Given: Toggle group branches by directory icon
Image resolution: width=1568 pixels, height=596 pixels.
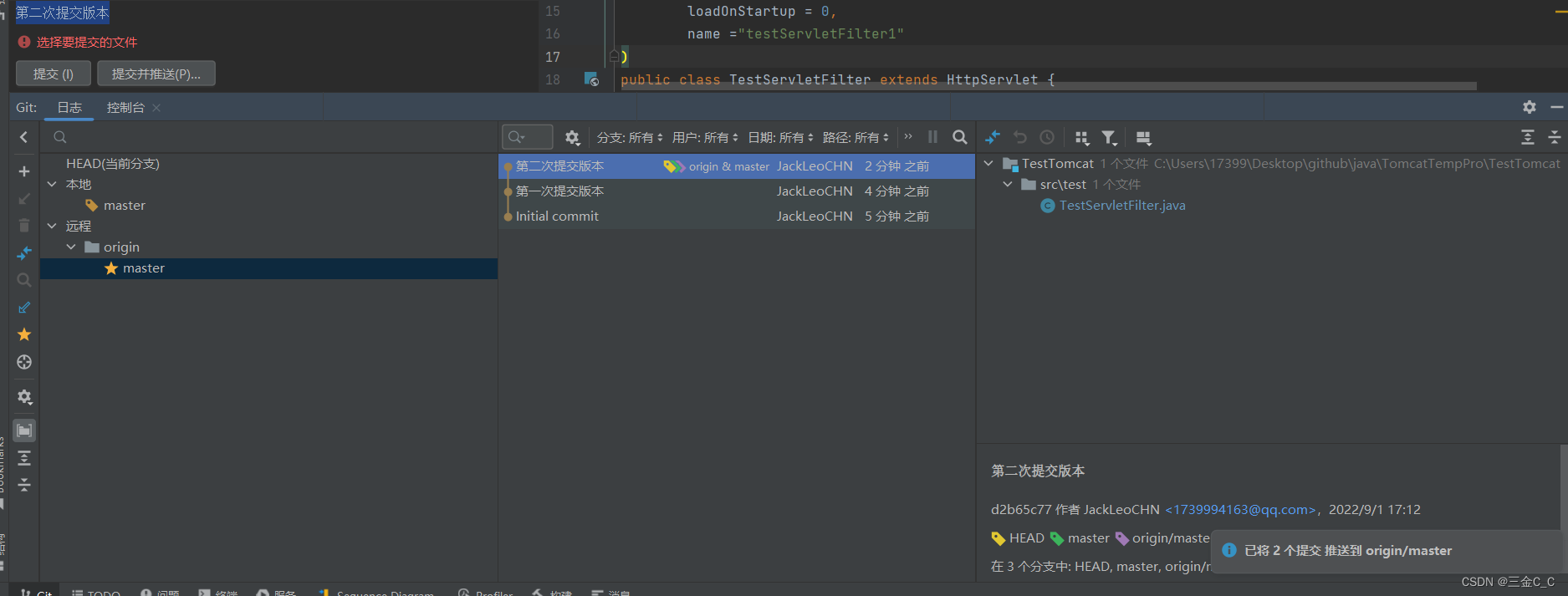Looking at the screenshot, I should coord(24,430).
